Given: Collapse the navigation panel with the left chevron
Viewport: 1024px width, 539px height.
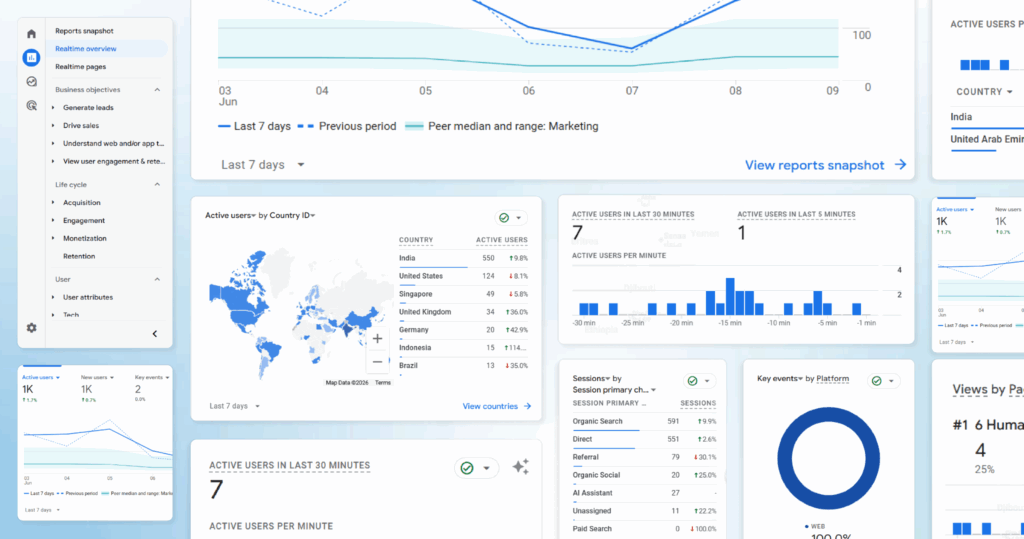Looking at the screenshot, I should click(x=155, y=334).
